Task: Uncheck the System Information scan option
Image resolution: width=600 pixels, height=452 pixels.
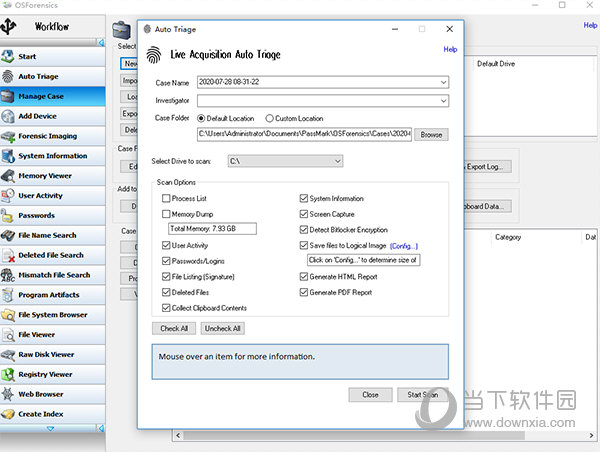Action: (303, 198)
